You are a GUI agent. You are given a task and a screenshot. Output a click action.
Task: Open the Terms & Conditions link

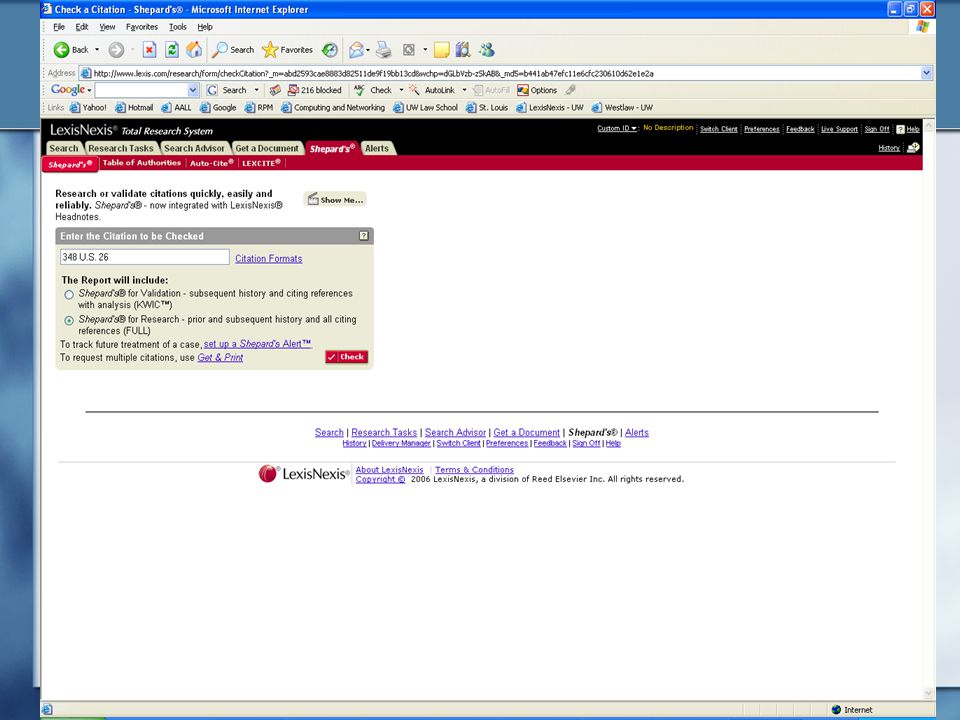click(x=474, y=470)
